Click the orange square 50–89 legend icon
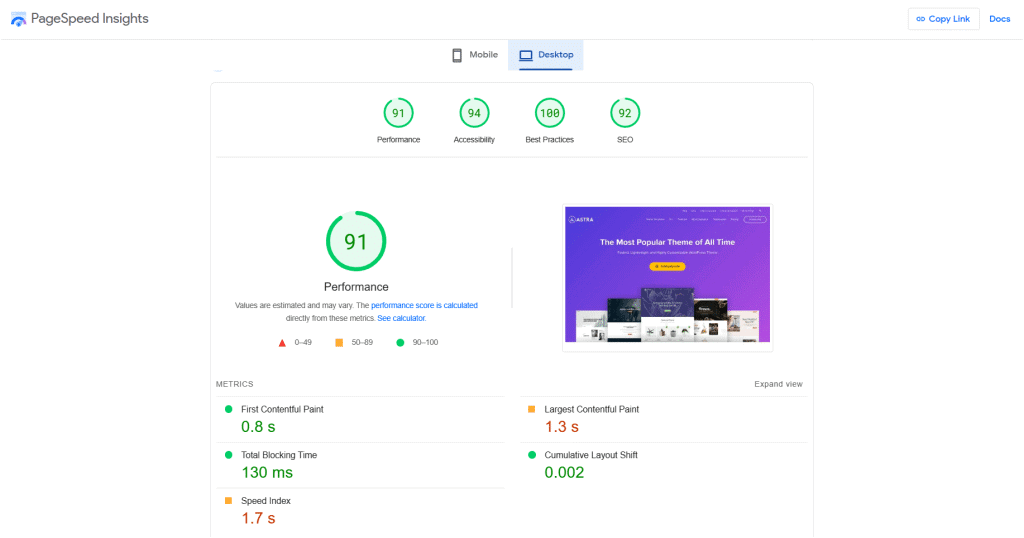1024x538 pixels. (x=339, y=343)
